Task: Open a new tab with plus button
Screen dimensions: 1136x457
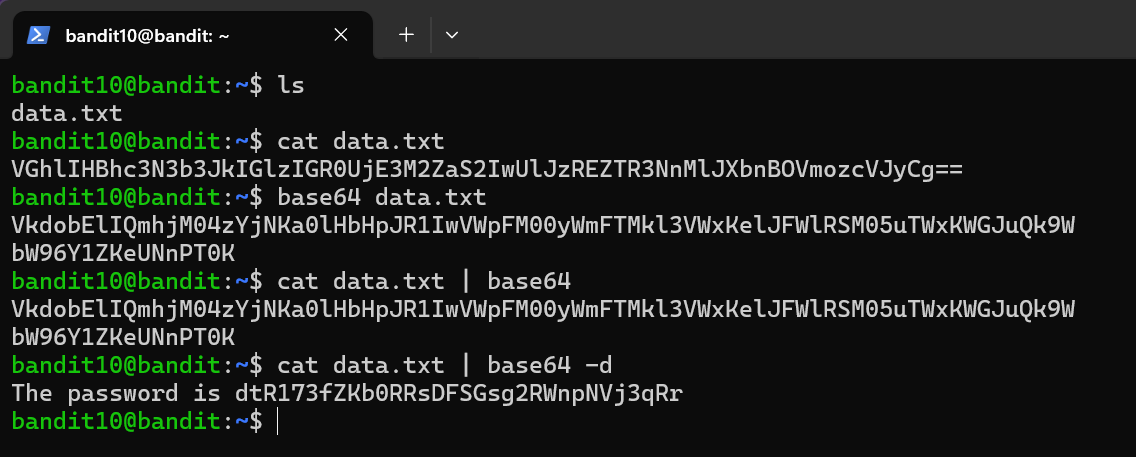Action: (406, 35)
